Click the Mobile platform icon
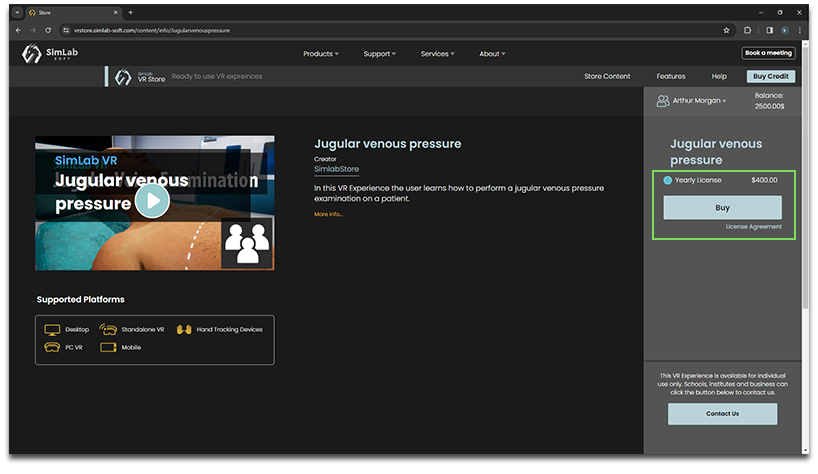The image size is (818, 474). tap(108, 347)
